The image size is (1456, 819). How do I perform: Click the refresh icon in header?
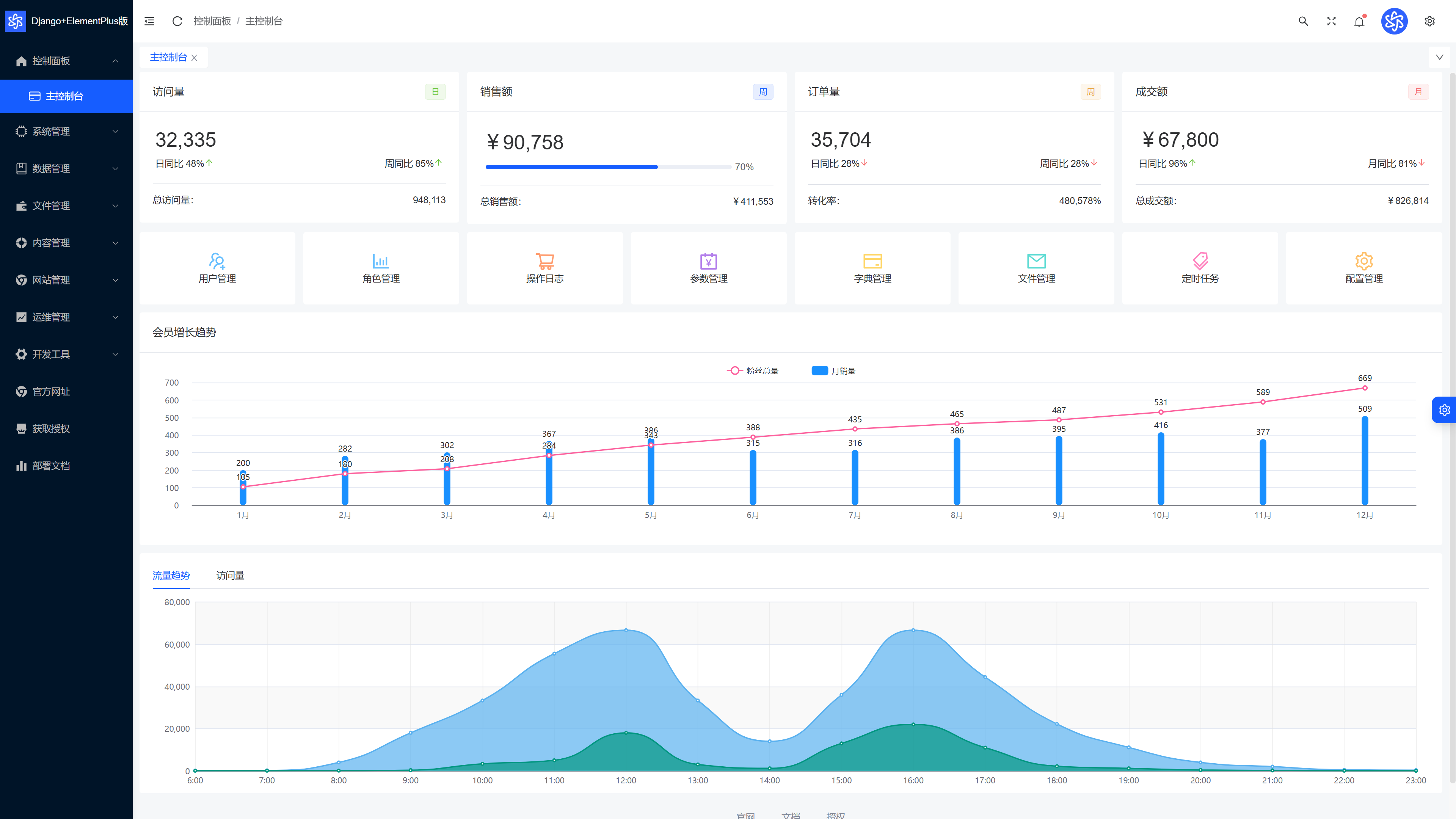coord(177,21)
